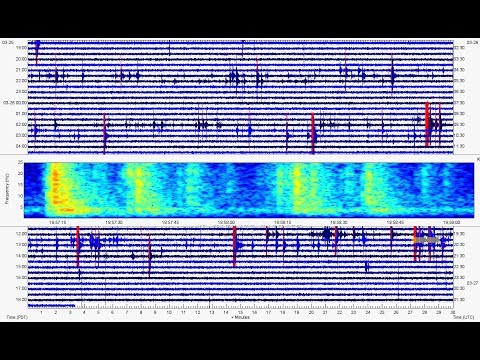Click the 14:00 row label on lower helicorder
This screenshot has width=480, height=360.
point(21,256)
